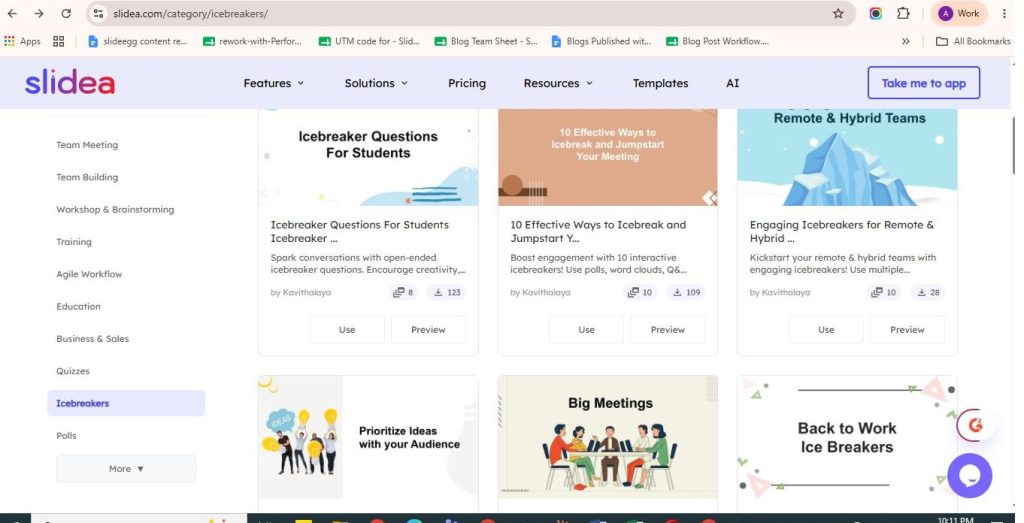
Task: Click the Take me to app button
Action: click(x=923, y=83)
